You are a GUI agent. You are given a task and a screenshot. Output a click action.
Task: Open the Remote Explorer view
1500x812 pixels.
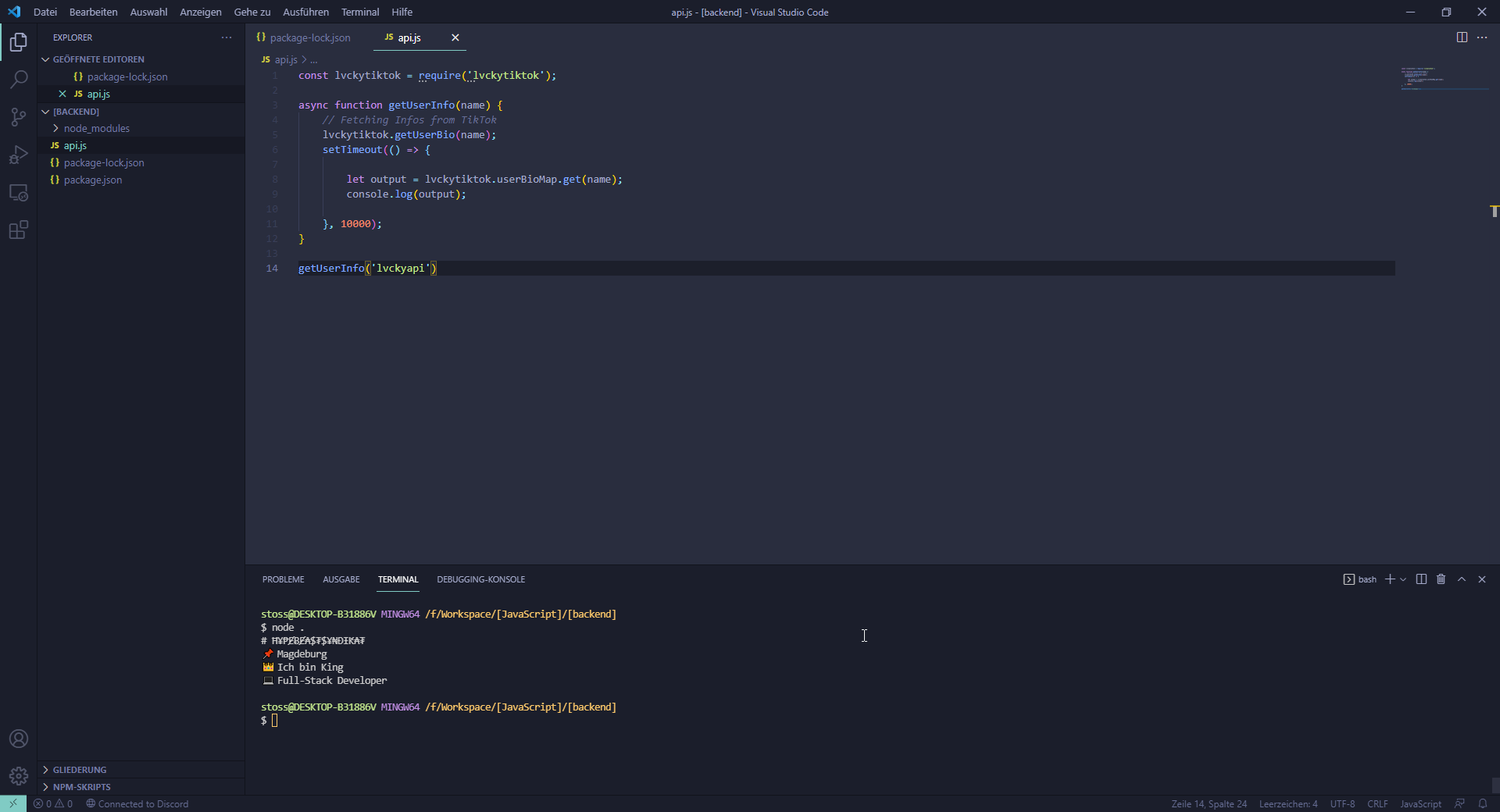click(x=19, y=193)
